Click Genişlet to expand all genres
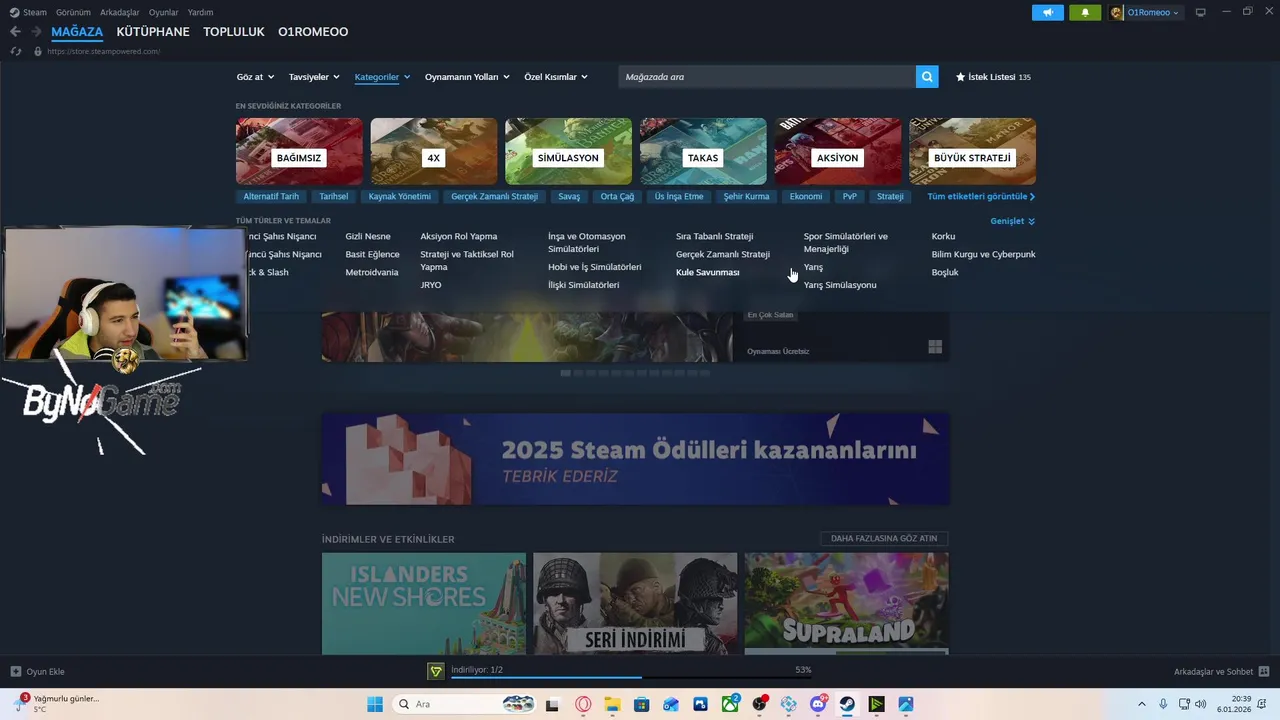 1013,221
